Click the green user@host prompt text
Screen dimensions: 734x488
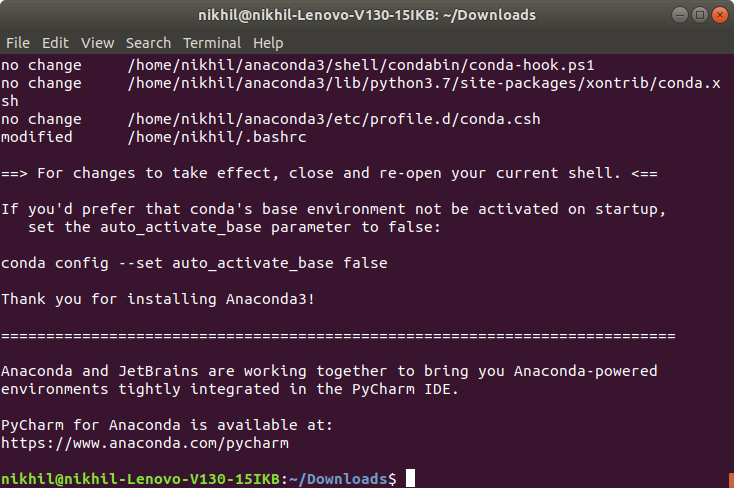[x=140, y=479]
